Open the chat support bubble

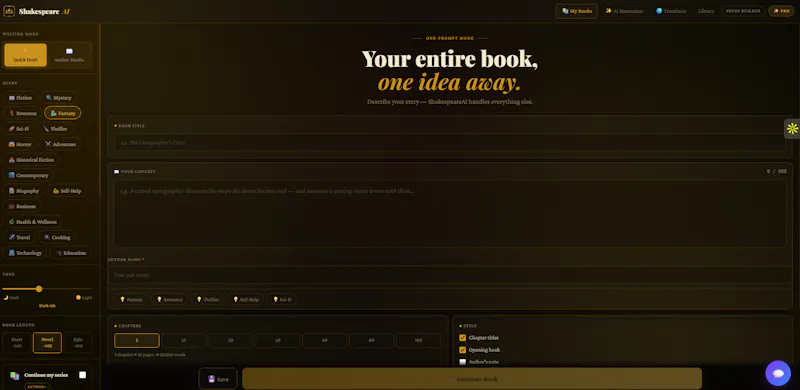click(778, 373)
